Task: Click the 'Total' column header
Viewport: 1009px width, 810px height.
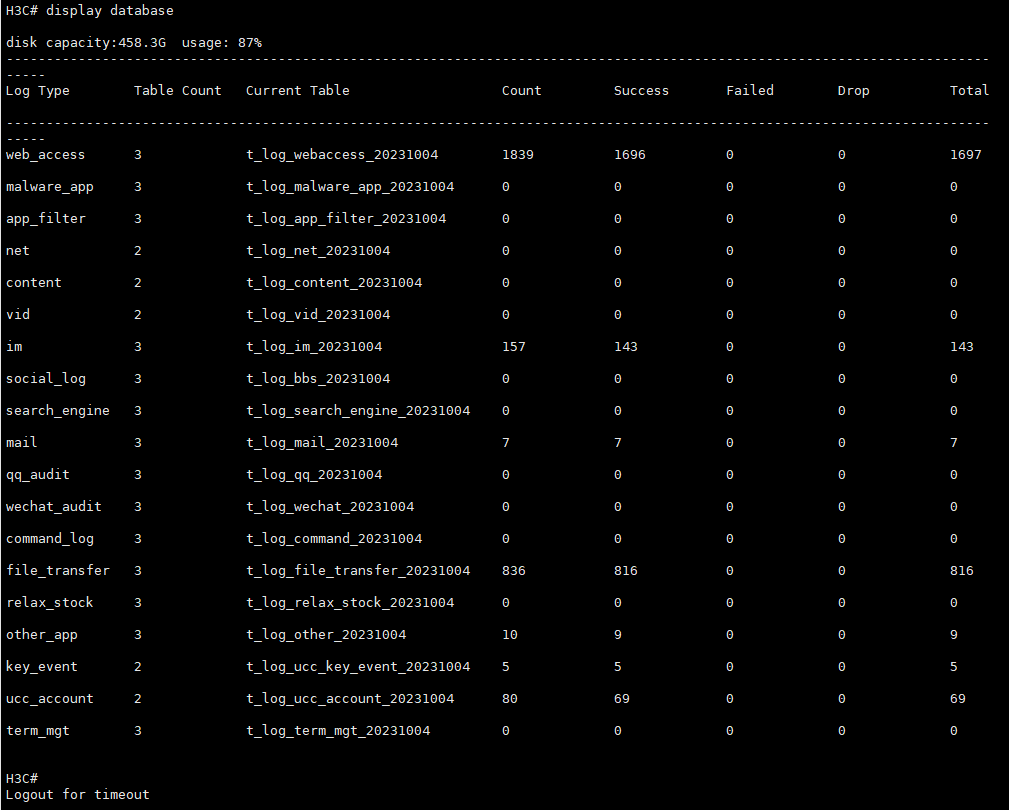Action: pos(969,91)
